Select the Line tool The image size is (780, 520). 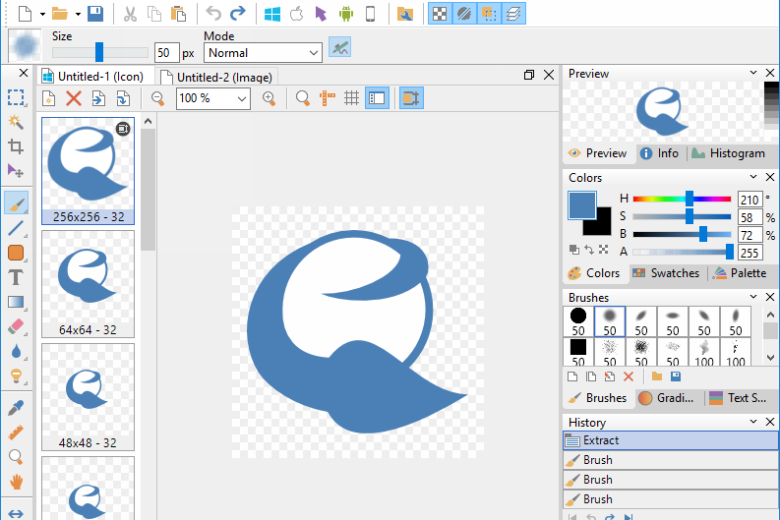(16, 228)
